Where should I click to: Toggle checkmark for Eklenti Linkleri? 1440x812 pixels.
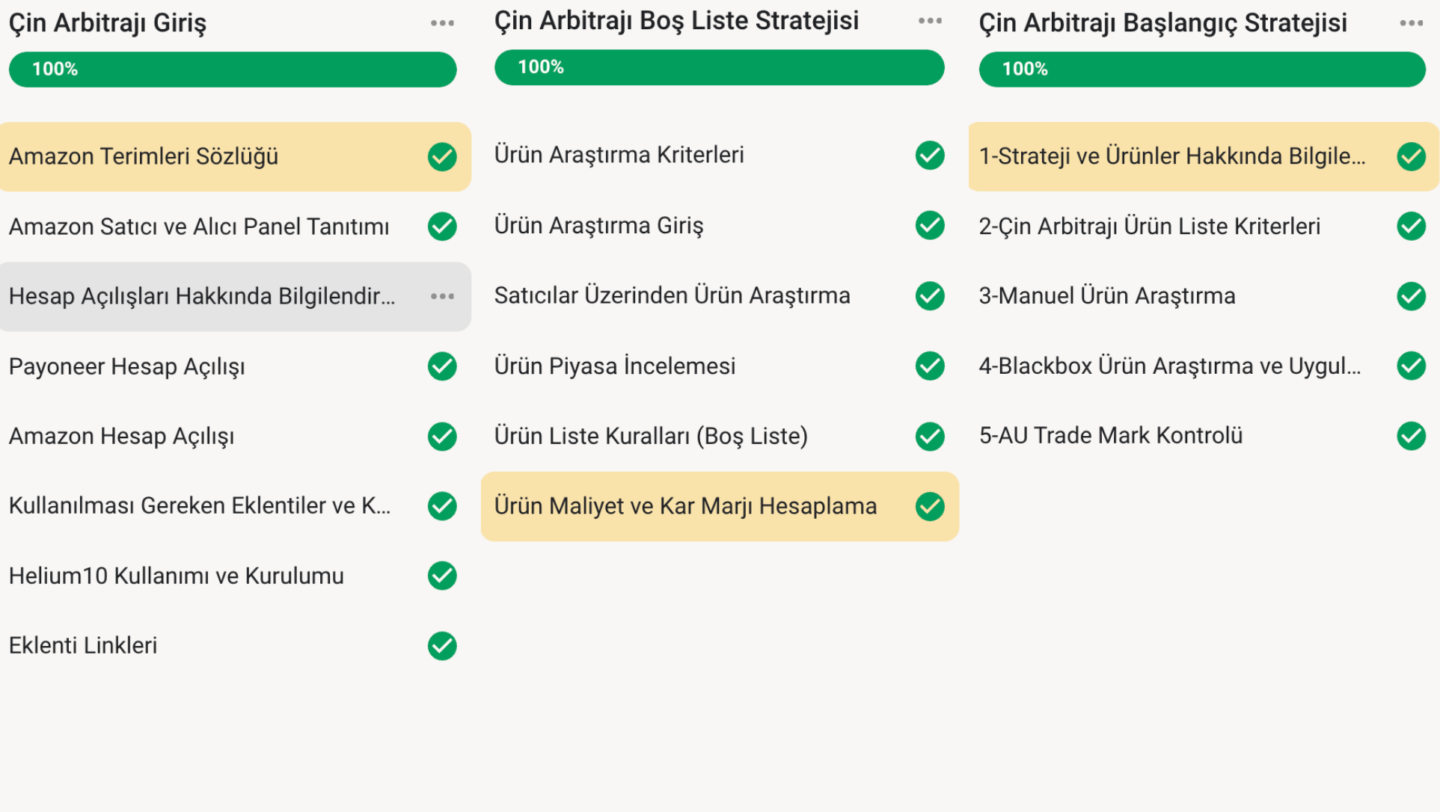[442, 646]
